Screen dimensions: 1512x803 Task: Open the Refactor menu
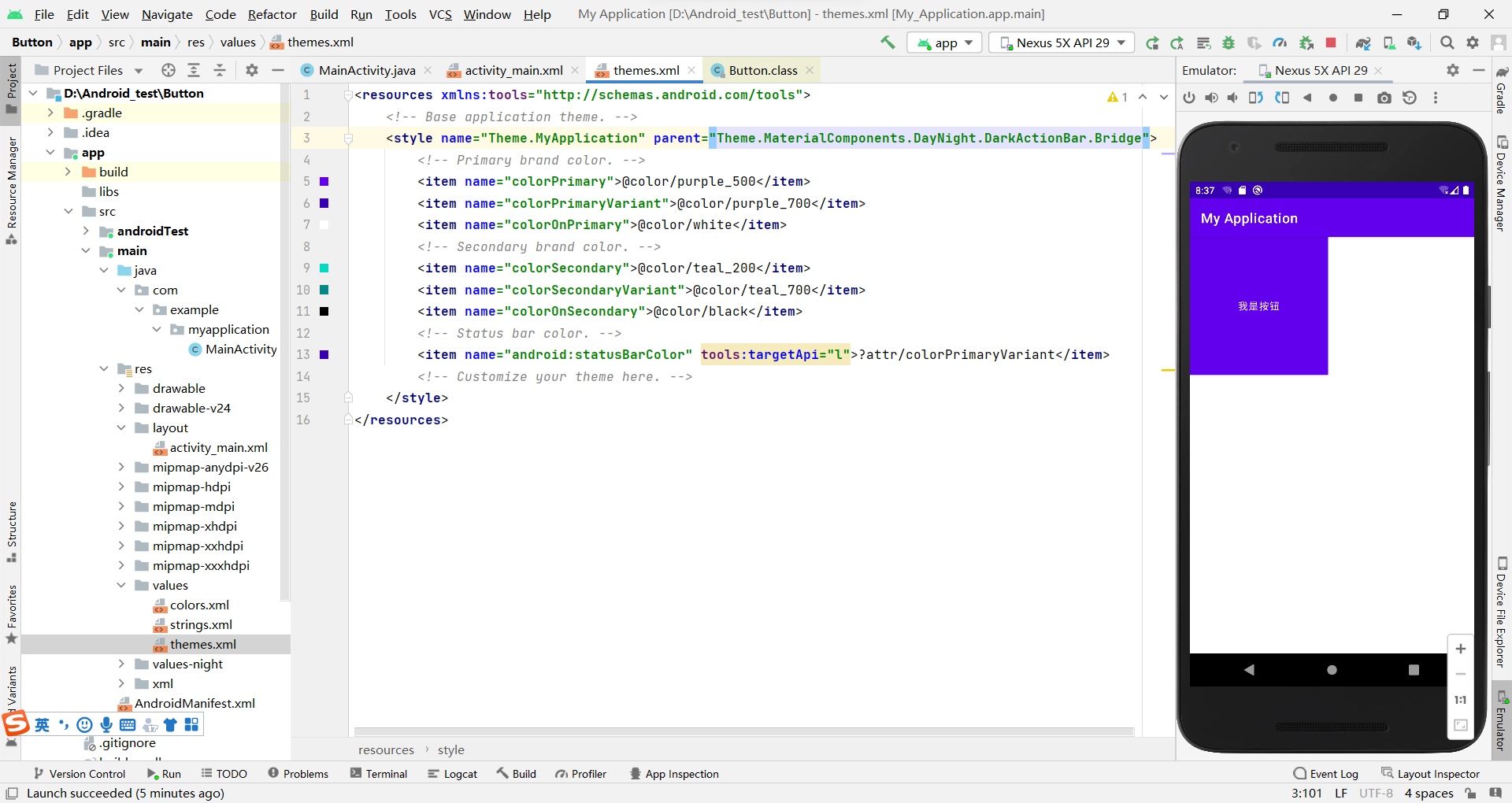pos(272,14)
